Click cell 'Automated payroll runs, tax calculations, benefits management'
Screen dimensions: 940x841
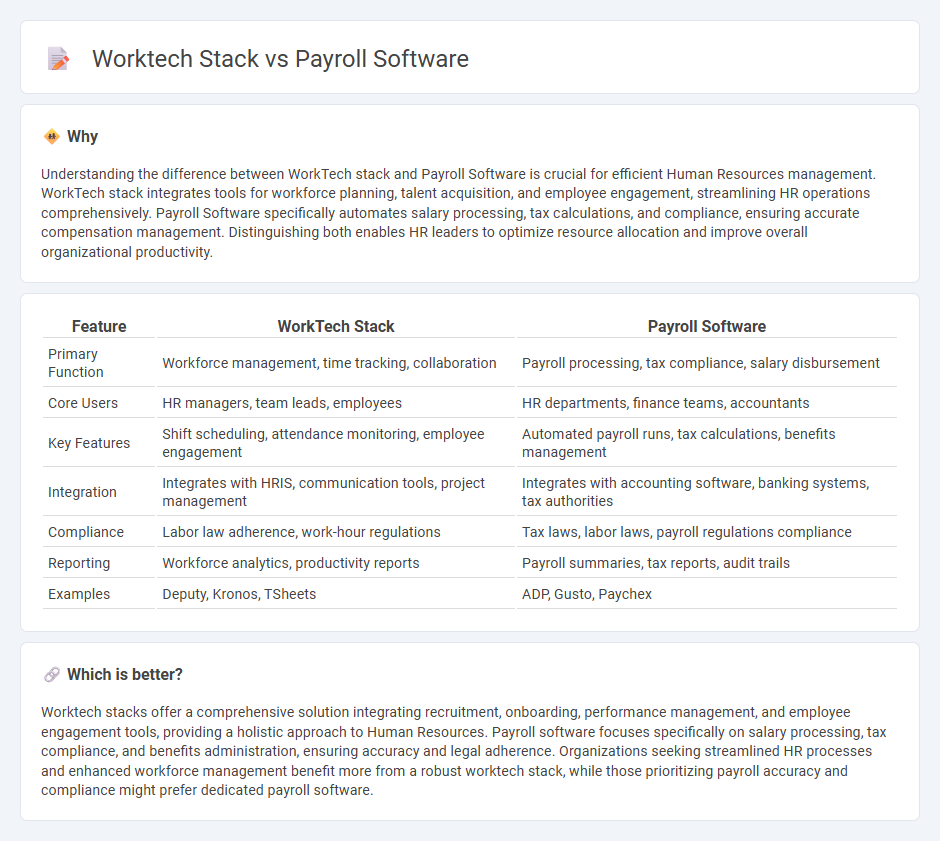(707, 443)
